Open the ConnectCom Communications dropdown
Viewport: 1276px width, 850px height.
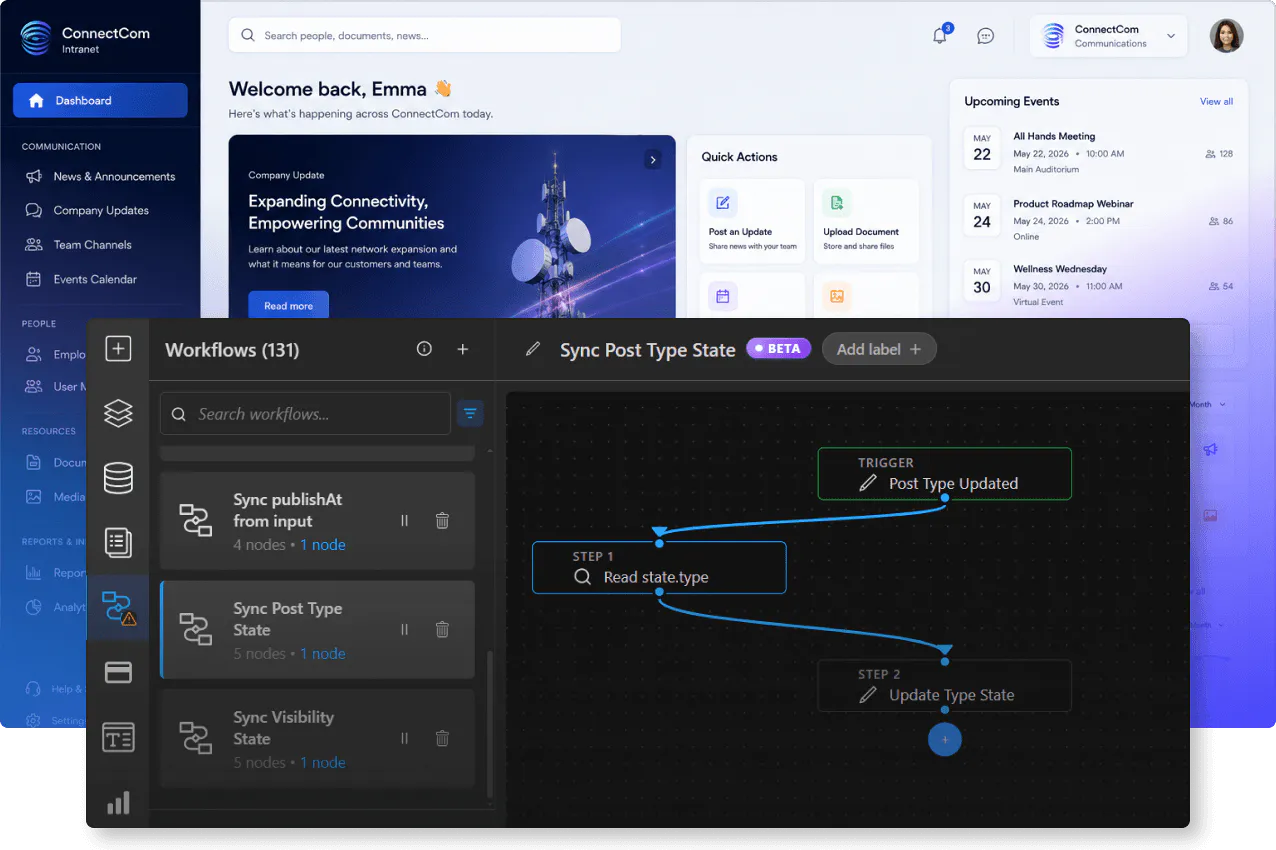1109,36
